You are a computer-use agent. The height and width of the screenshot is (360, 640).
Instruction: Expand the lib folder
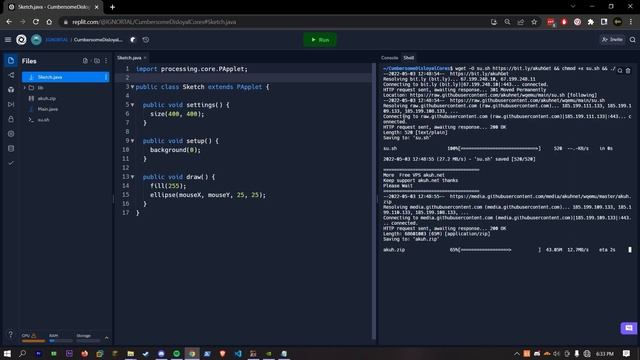point(25,88)
